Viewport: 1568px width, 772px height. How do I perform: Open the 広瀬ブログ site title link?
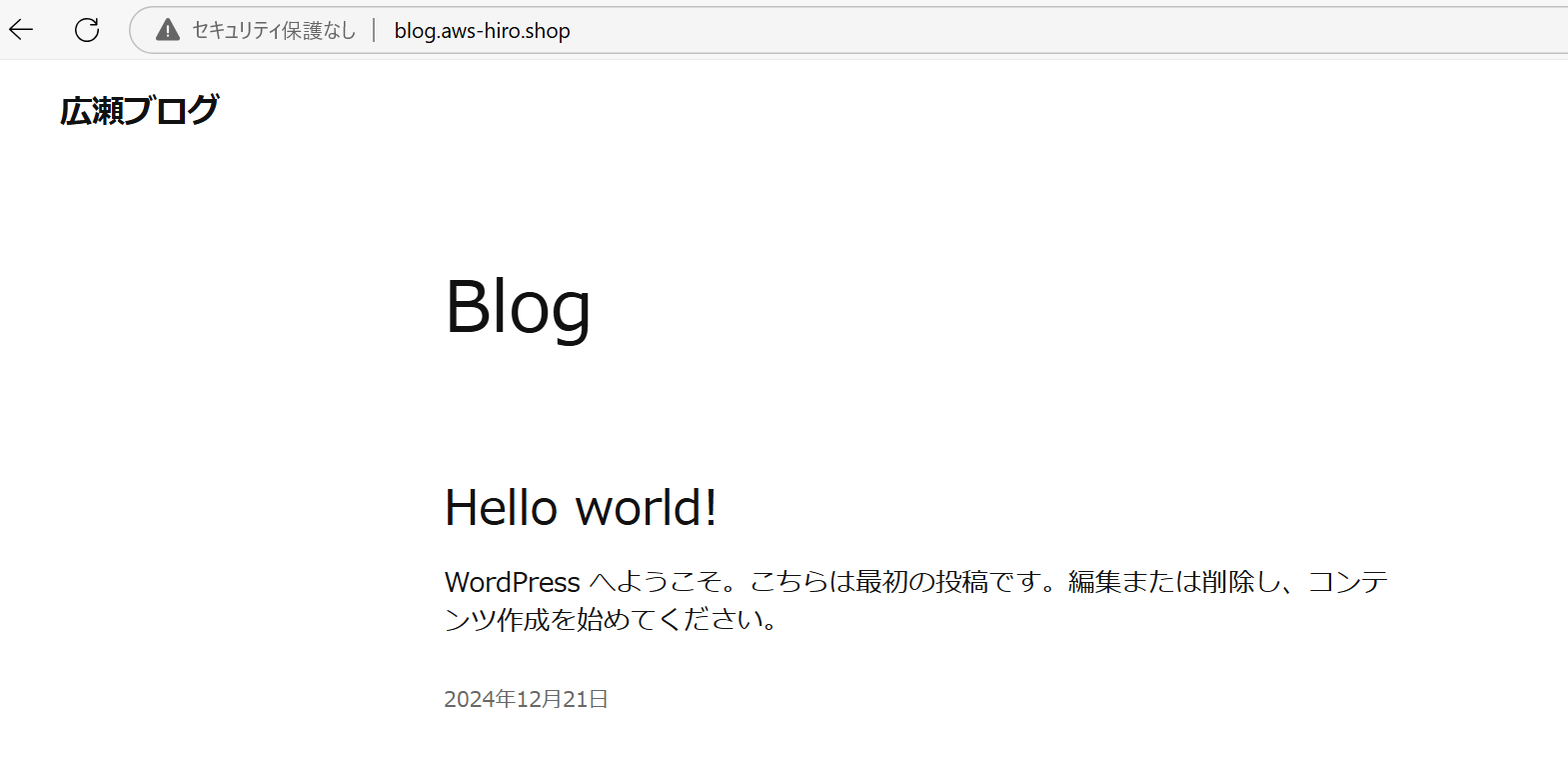(139, 110)
